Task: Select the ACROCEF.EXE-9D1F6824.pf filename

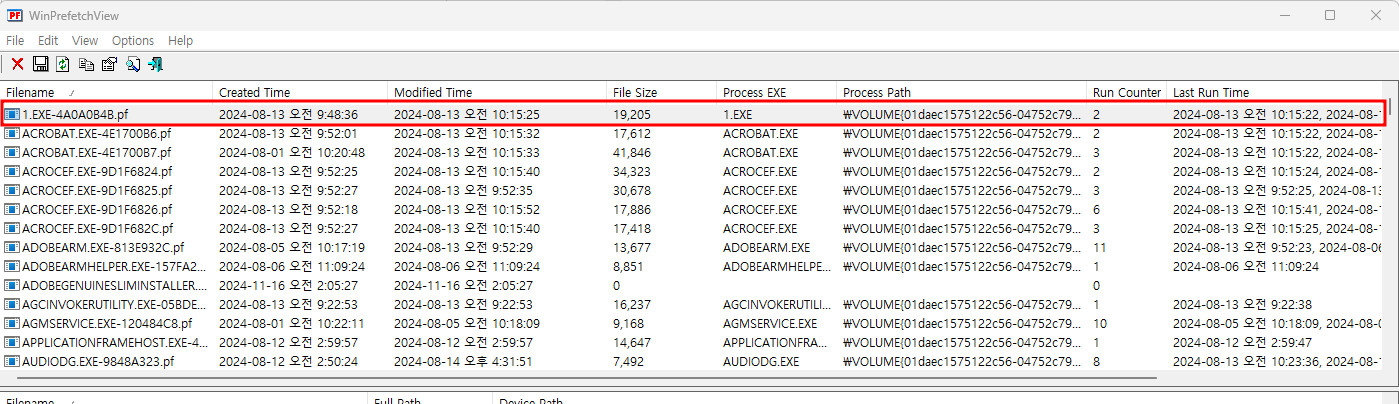Action: pos(97,171)
